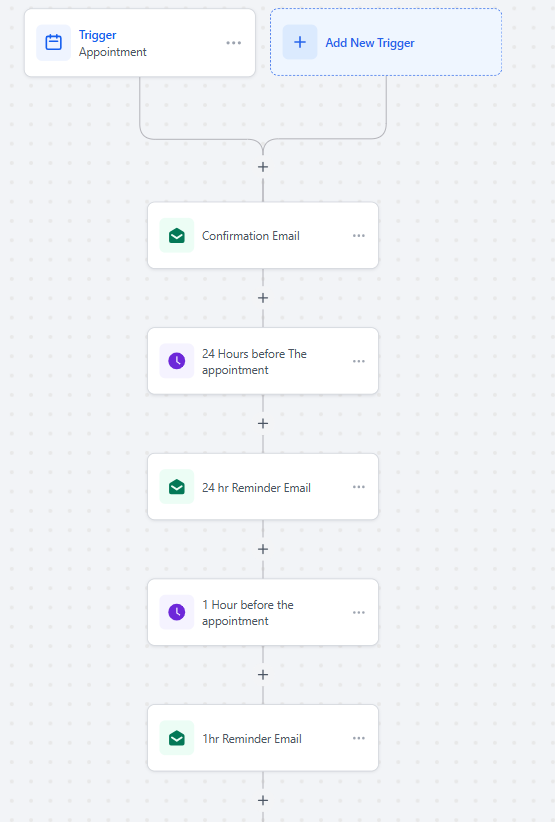
Task: Add a step below 1hr Reminder Email
Action: 263,801
